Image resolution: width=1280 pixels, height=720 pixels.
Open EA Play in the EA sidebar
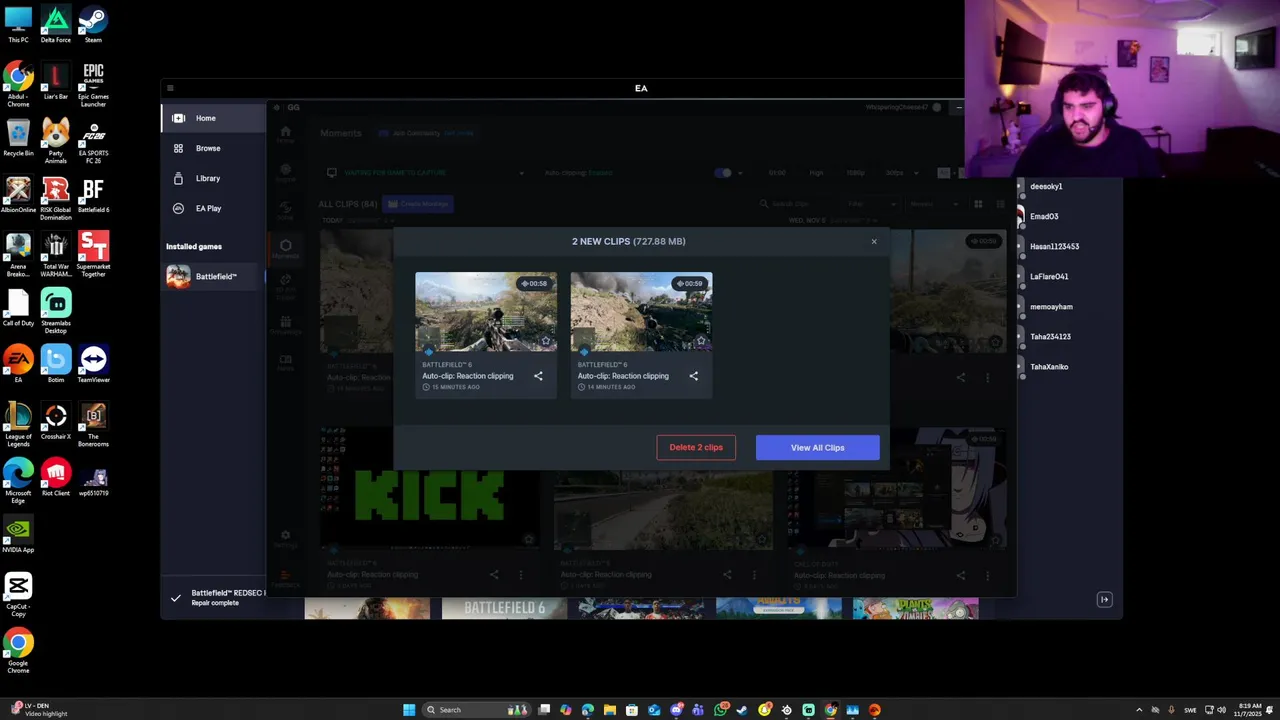click(x=213, y=208)
